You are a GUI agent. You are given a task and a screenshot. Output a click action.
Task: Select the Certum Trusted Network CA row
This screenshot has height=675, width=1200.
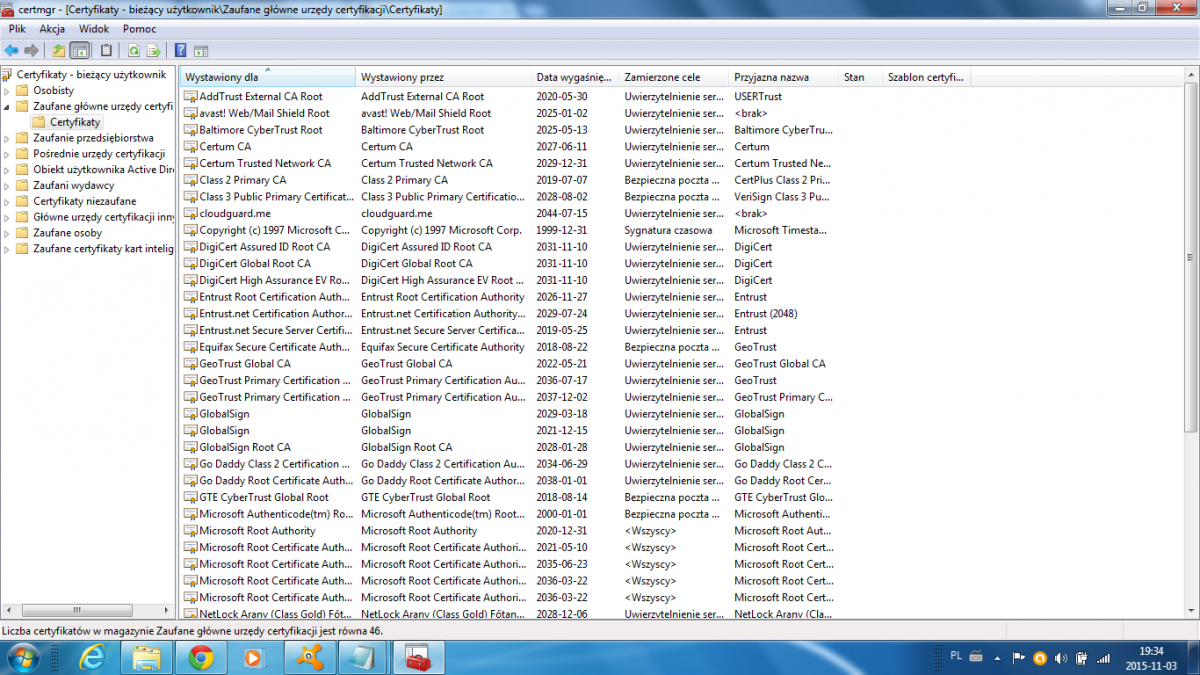point(682,163)
